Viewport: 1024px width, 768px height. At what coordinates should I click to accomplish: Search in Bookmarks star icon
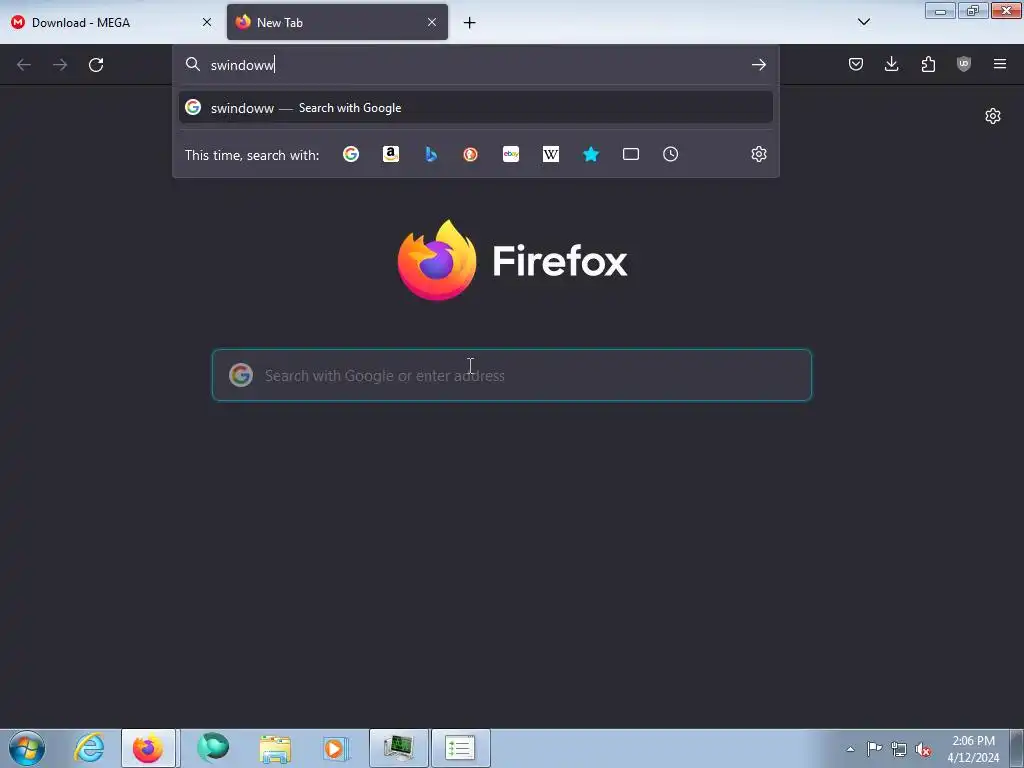[x=590, y=154]
